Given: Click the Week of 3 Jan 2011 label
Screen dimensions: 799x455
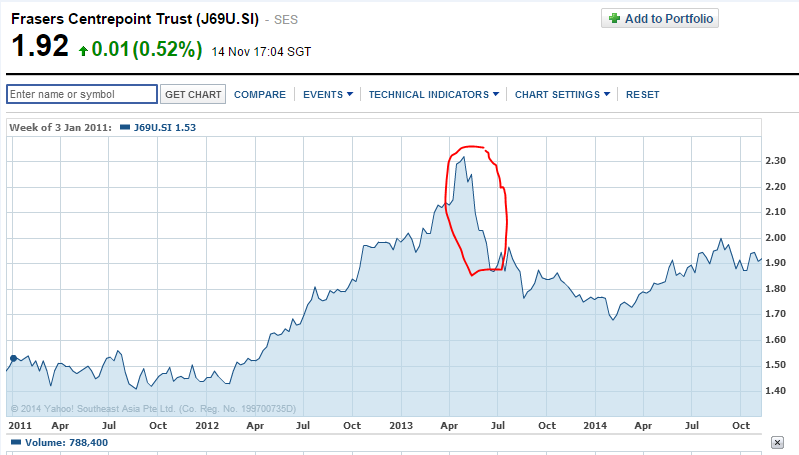Looking at the screenshot, I should coord(60,127).
